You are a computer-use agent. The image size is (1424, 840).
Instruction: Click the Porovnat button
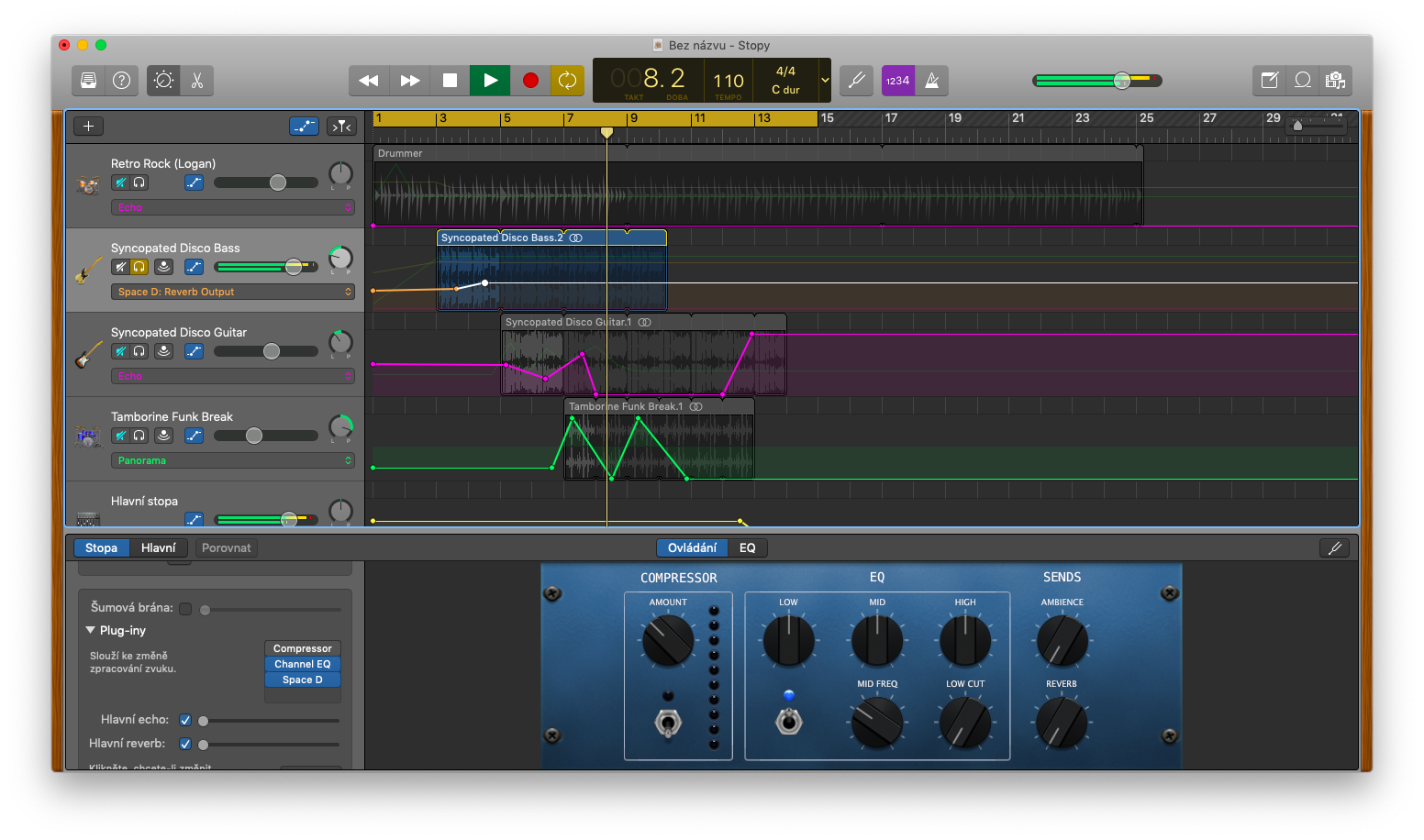[x=226, y=547]
